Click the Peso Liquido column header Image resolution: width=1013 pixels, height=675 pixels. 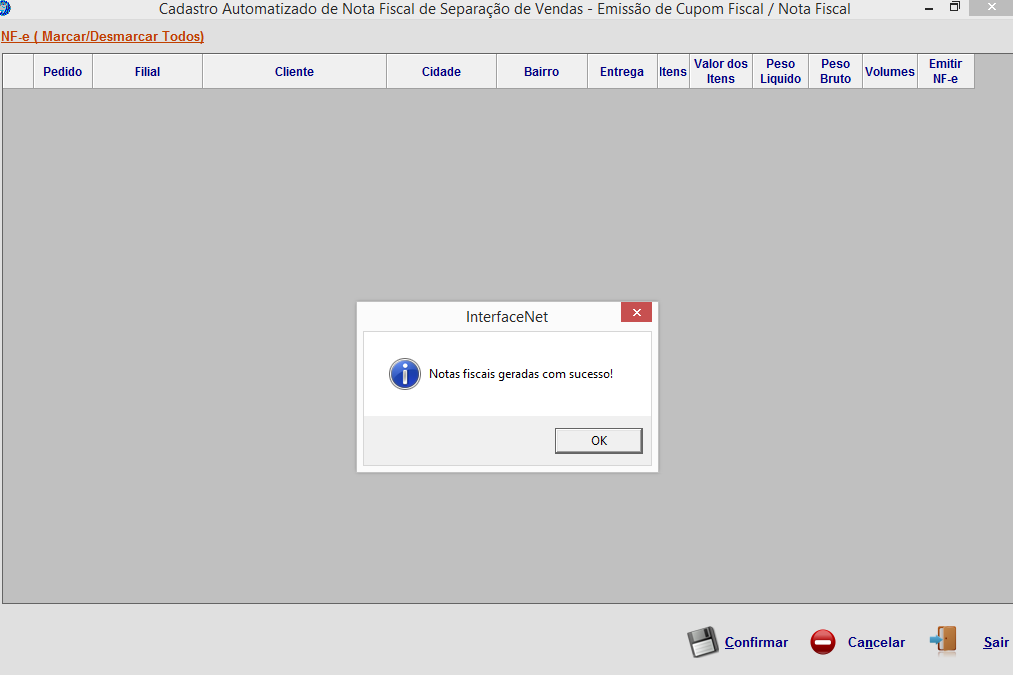point(780,72)
